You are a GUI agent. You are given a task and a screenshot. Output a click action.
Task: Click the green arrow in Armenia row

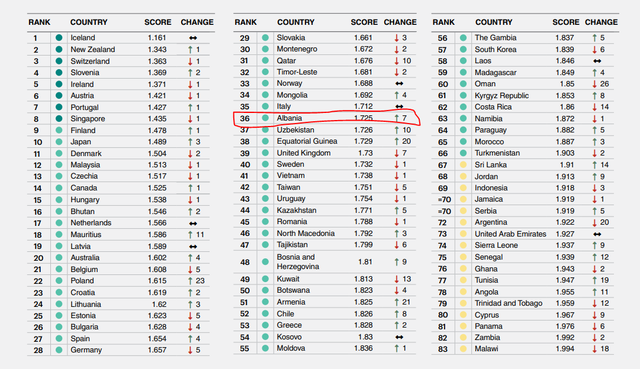point(396,302)
